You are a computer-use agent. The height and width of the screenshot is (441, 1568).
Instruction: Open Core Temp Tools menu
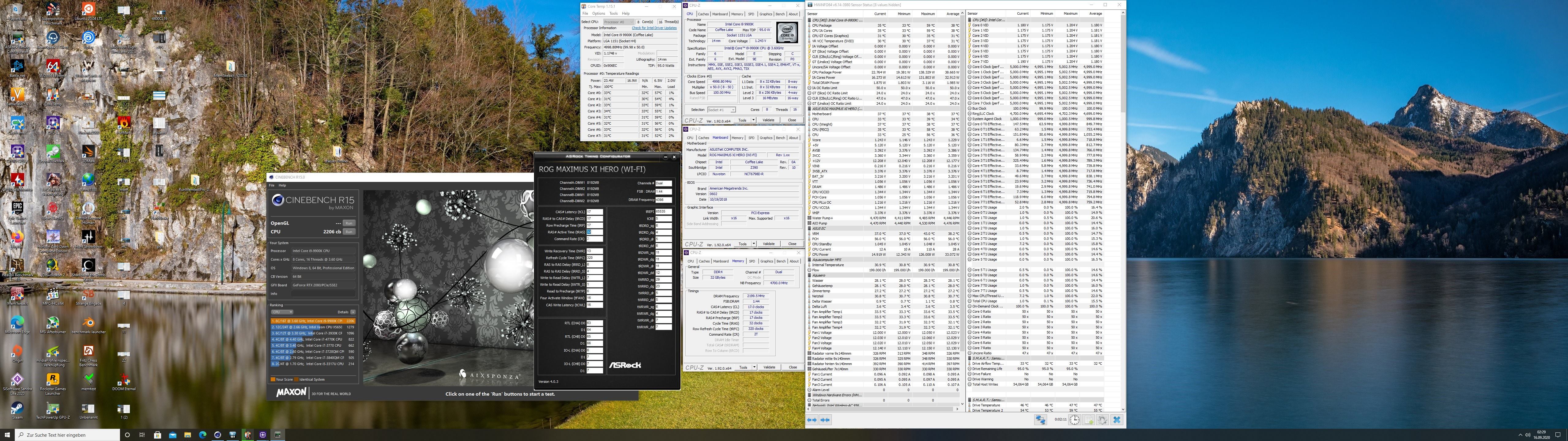[613, 13]
